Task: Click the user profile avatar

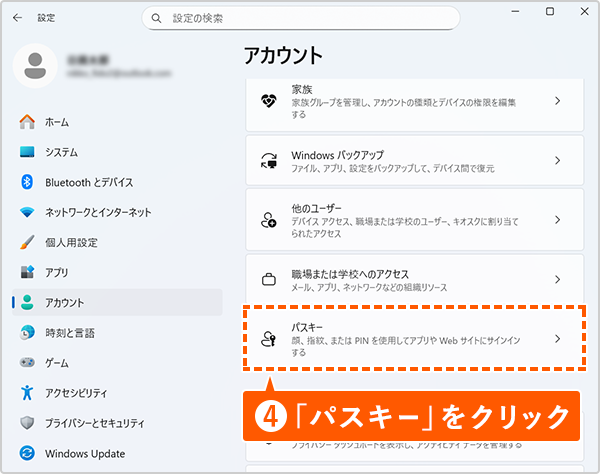Action: 36,66
